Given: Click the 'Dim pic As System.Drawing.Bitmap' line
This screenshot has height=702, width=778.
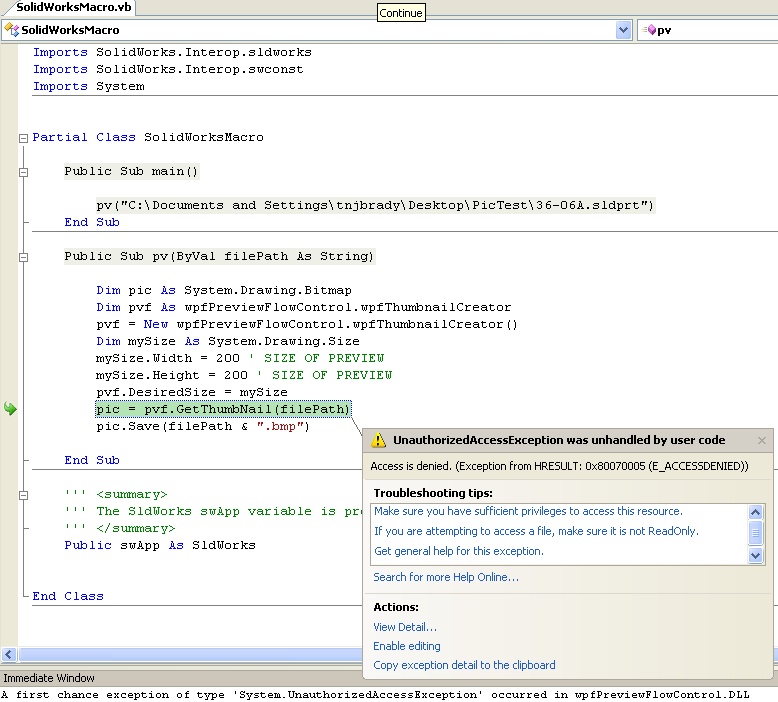Looking at the screenshot, I should click(224, 290).
